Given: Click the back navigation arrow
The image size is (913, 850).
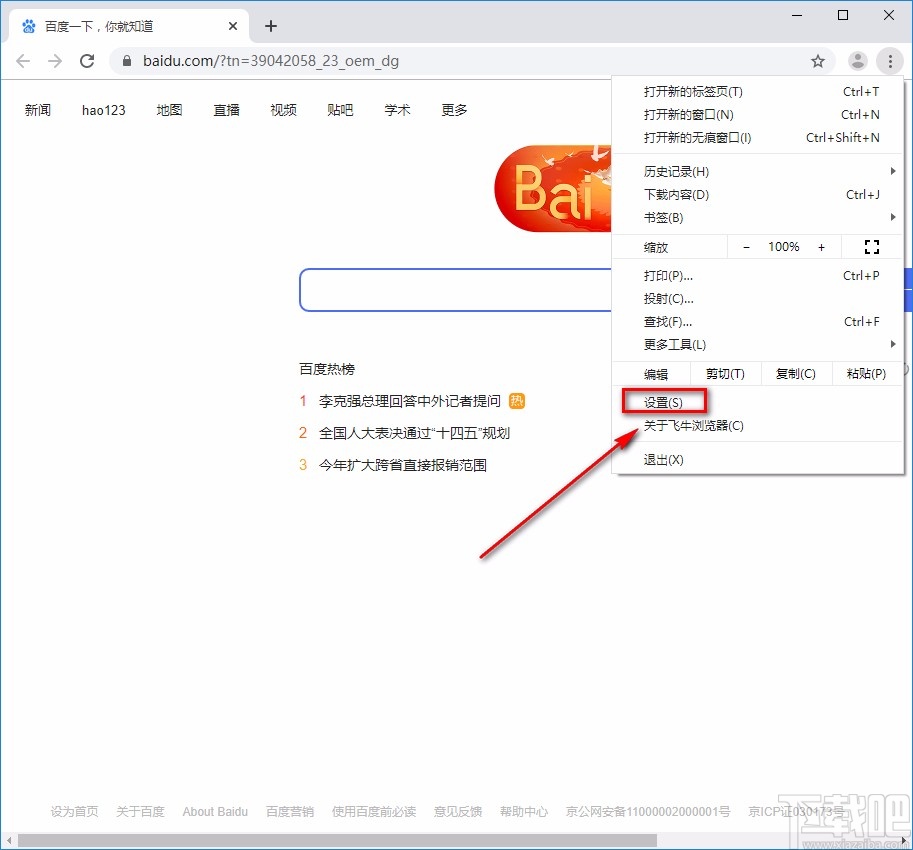Looking at the screenshot, I should click(x=22, y=60).
